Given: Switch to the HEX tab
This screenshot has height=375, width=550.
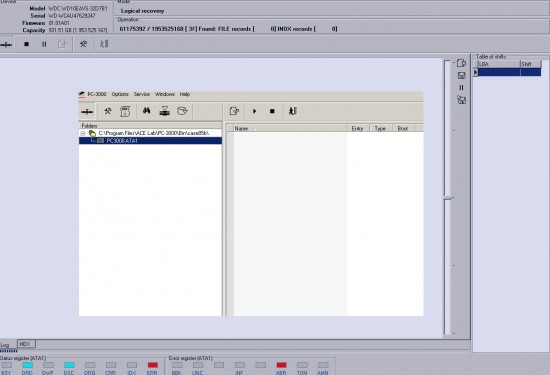Looking at the screenshot, I should click(26, 344).
